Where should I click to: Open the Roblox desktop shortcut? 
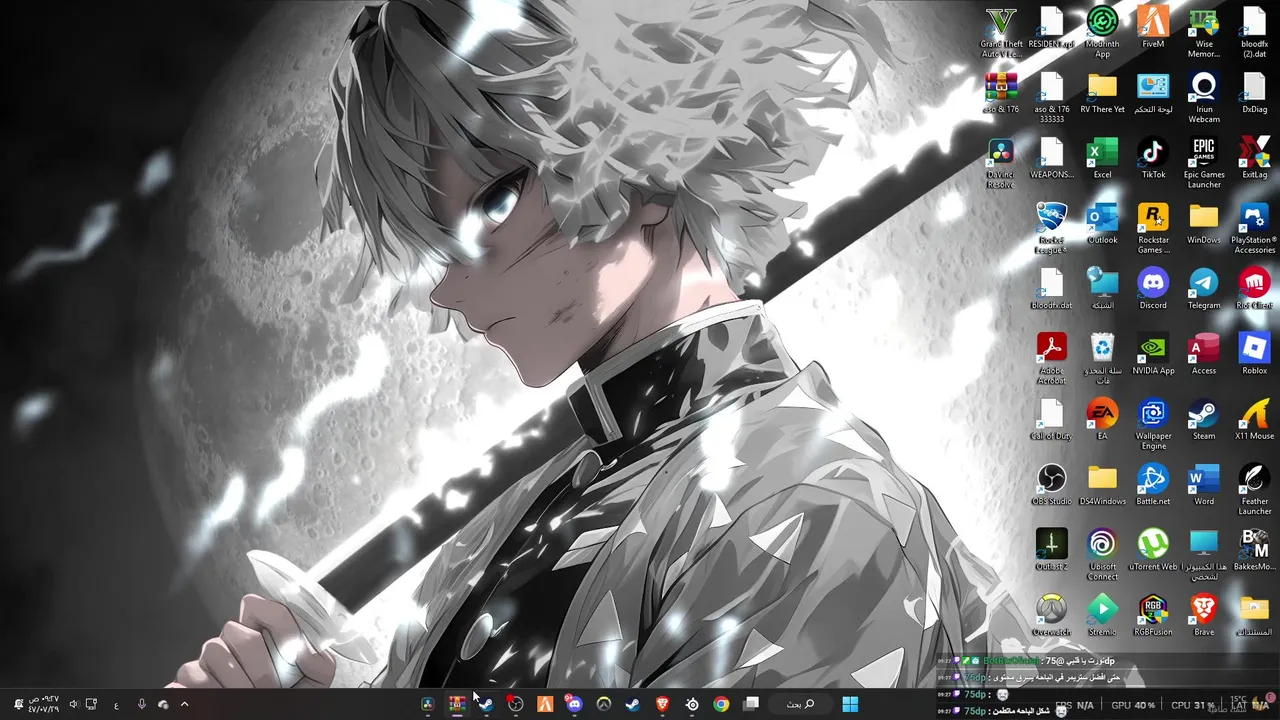point(1254,355)
